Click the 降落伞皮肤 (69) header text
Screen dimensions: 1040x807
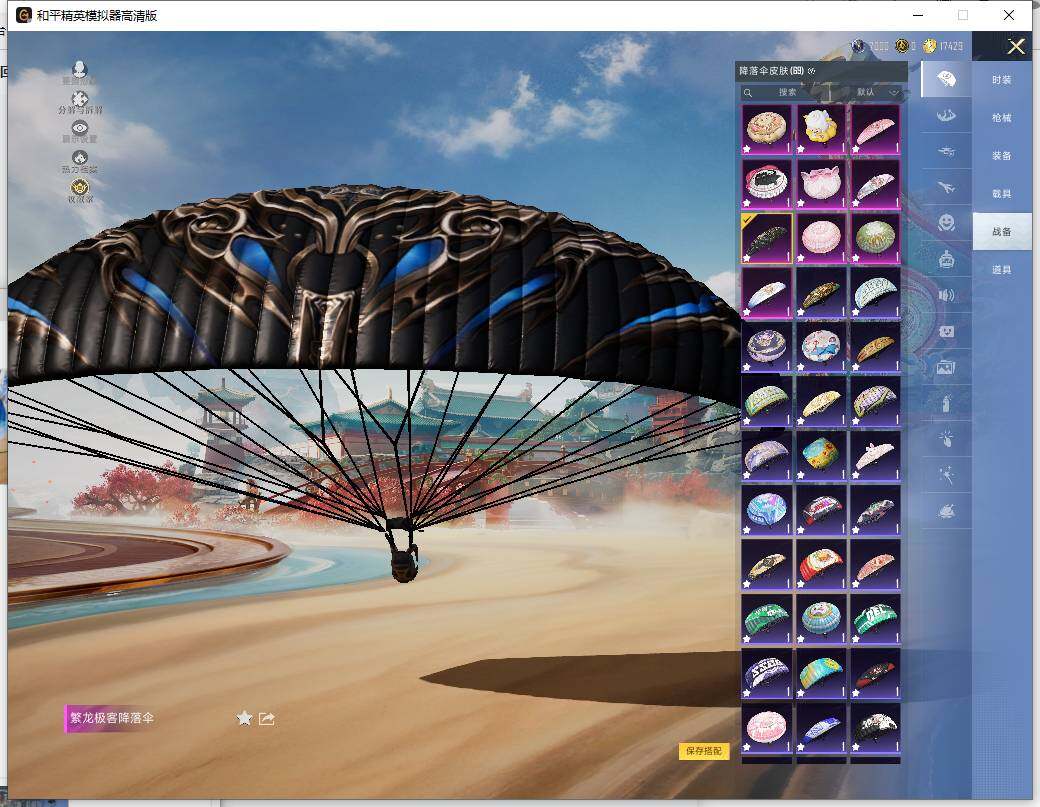click(771, 71)
